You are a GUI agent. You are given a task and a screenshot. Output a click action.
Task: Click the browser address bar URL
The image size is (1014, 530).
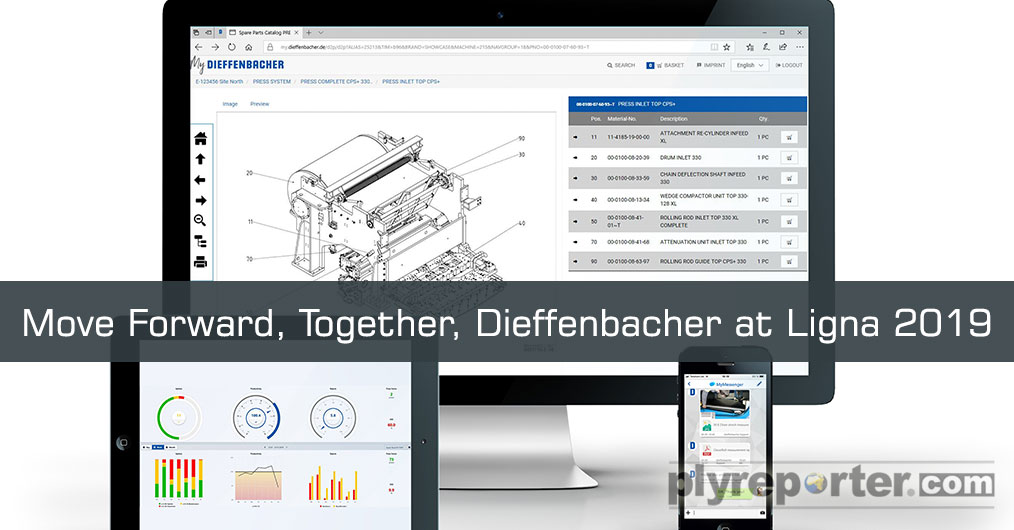pos(435,47)
